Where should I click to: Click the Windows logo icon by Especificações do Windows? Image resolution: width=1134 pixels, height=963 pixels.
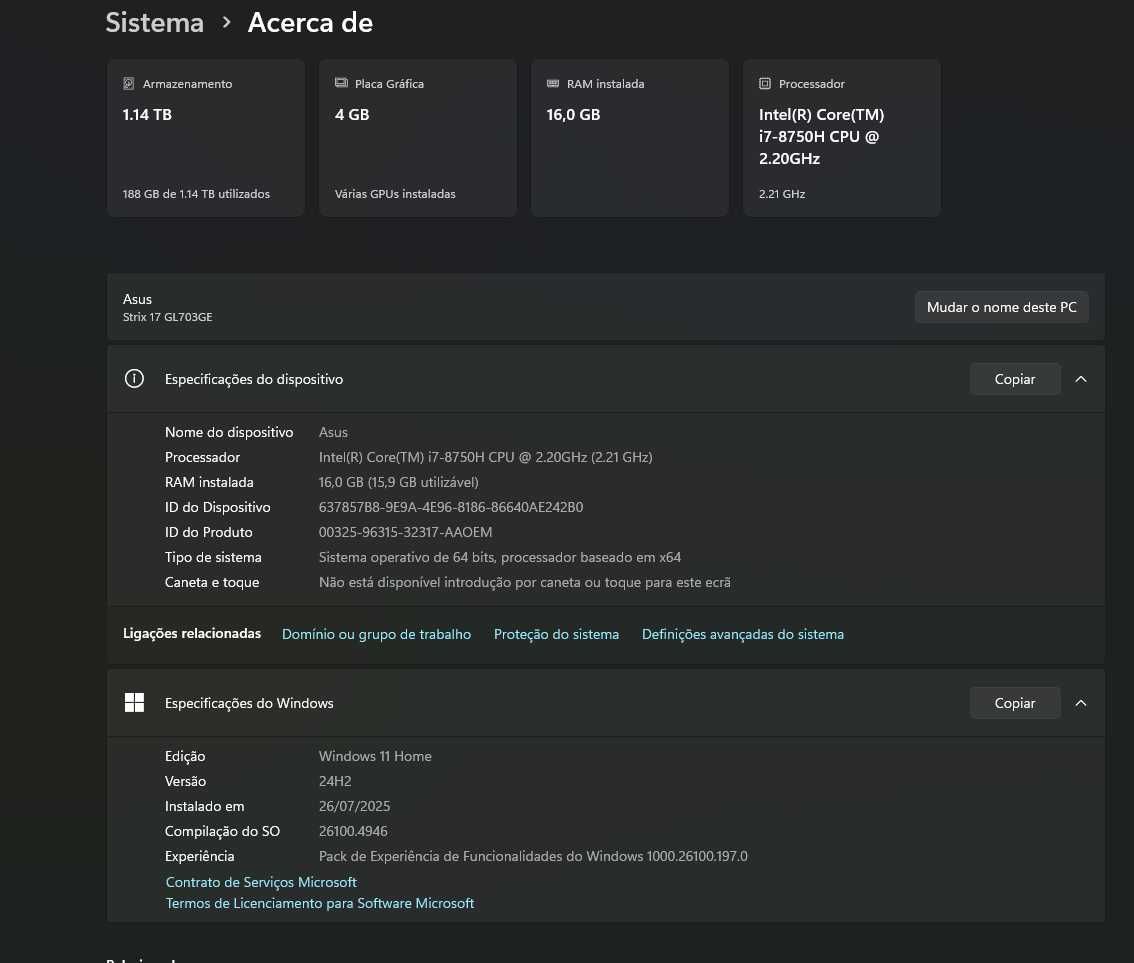point(135,703)
